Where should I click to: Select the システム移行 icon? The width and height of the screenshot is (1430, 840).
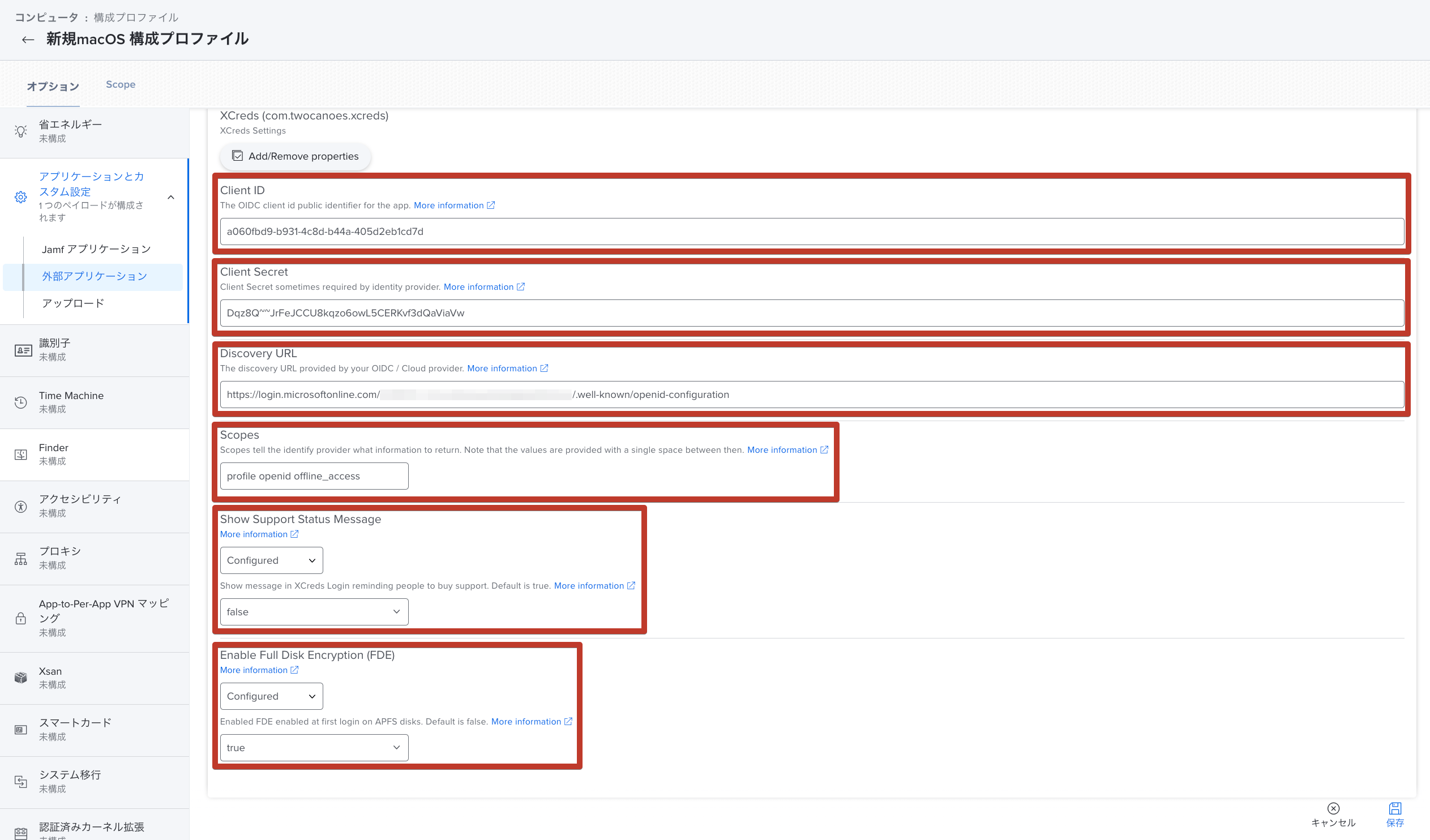[x=21, y=782]
